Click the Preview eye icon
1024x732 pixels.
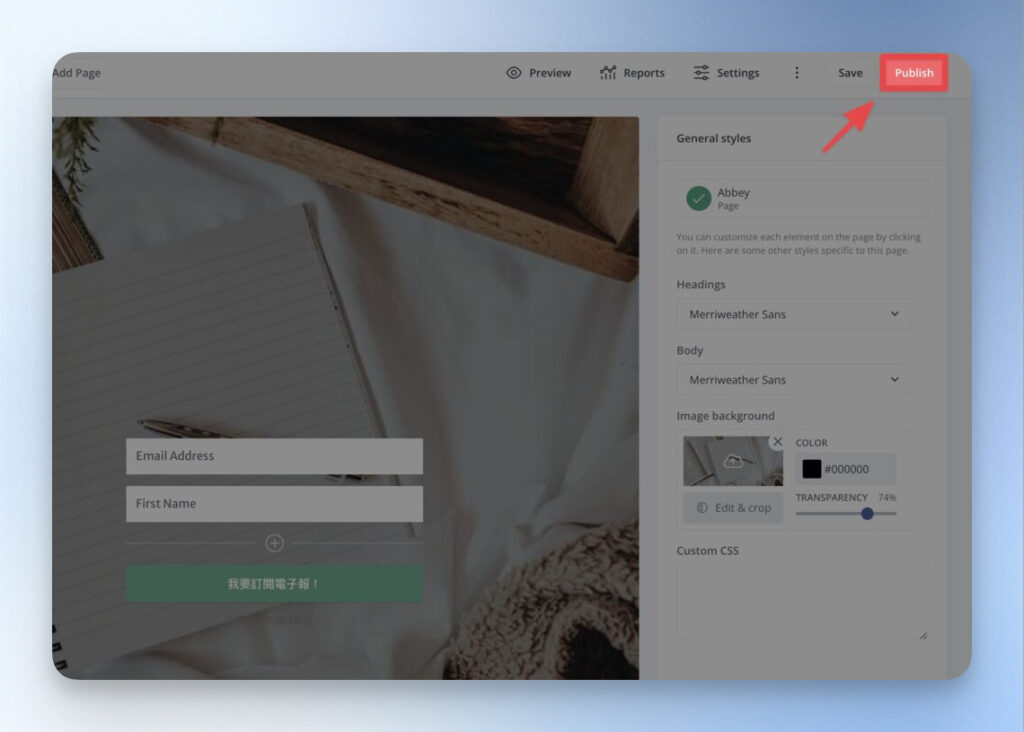514,72
